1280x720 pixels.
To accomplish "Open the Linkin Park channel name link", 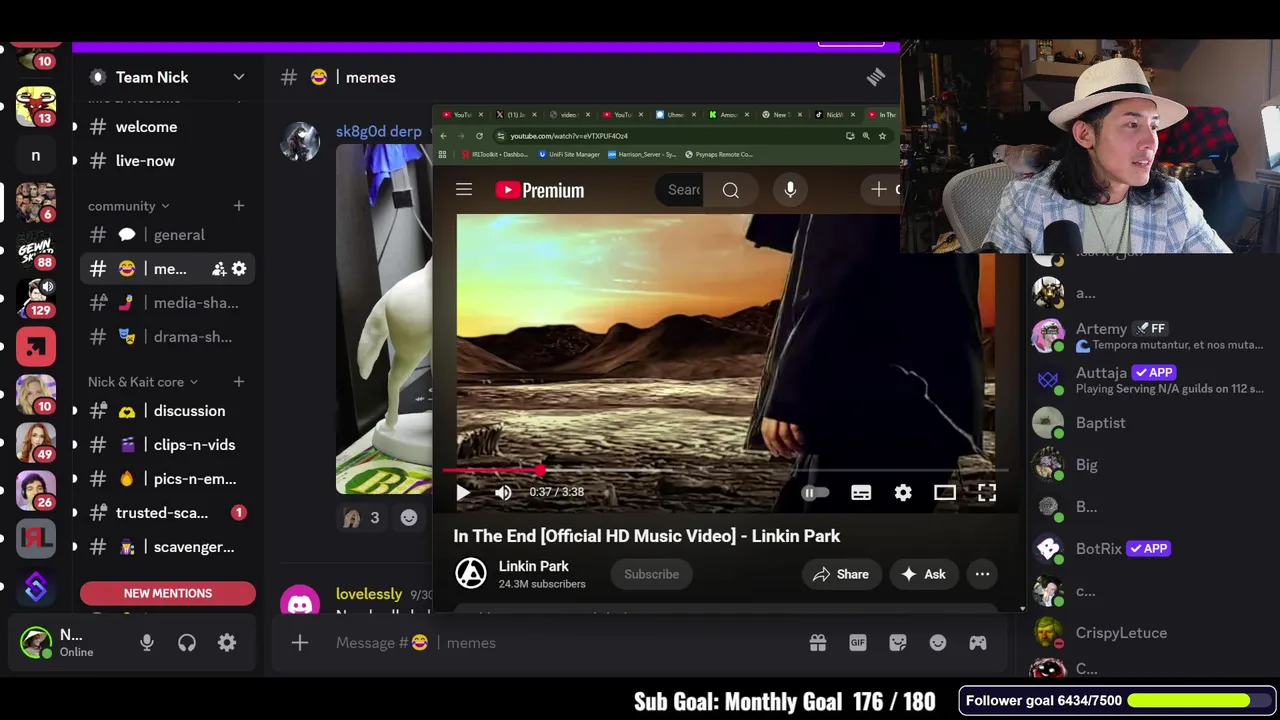I will [x=533, y=566].
